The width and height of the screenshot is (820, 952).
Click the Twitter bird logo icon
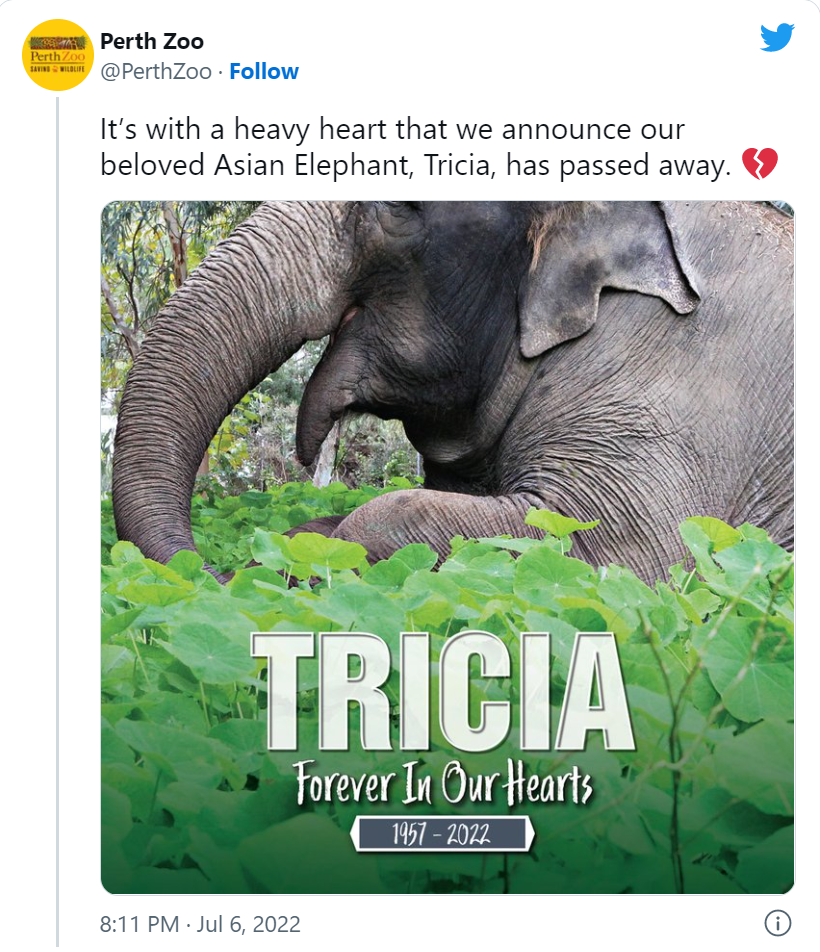[777, 38]
